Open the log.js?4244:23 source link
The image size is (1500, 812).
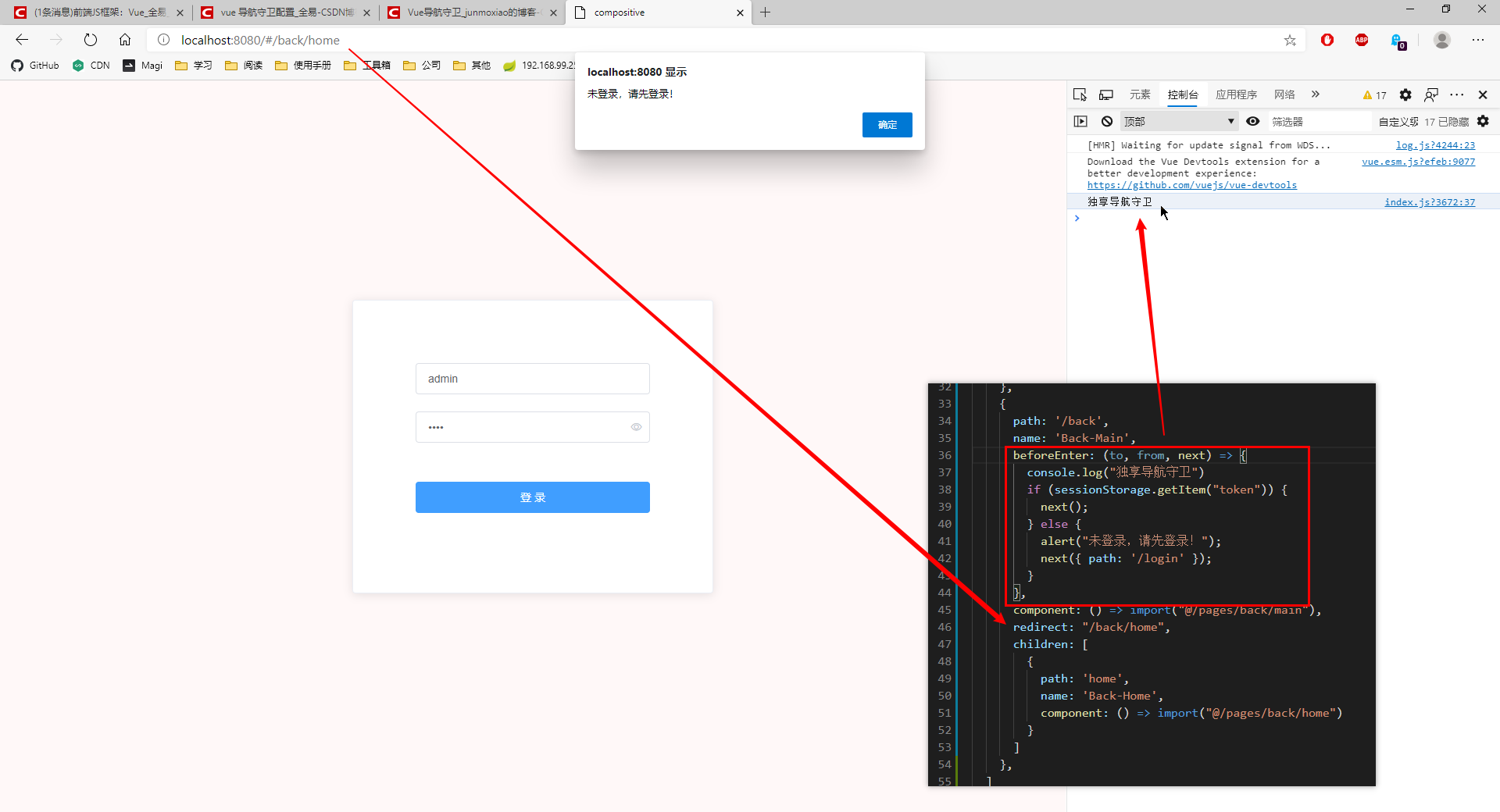pos(1435,145)
